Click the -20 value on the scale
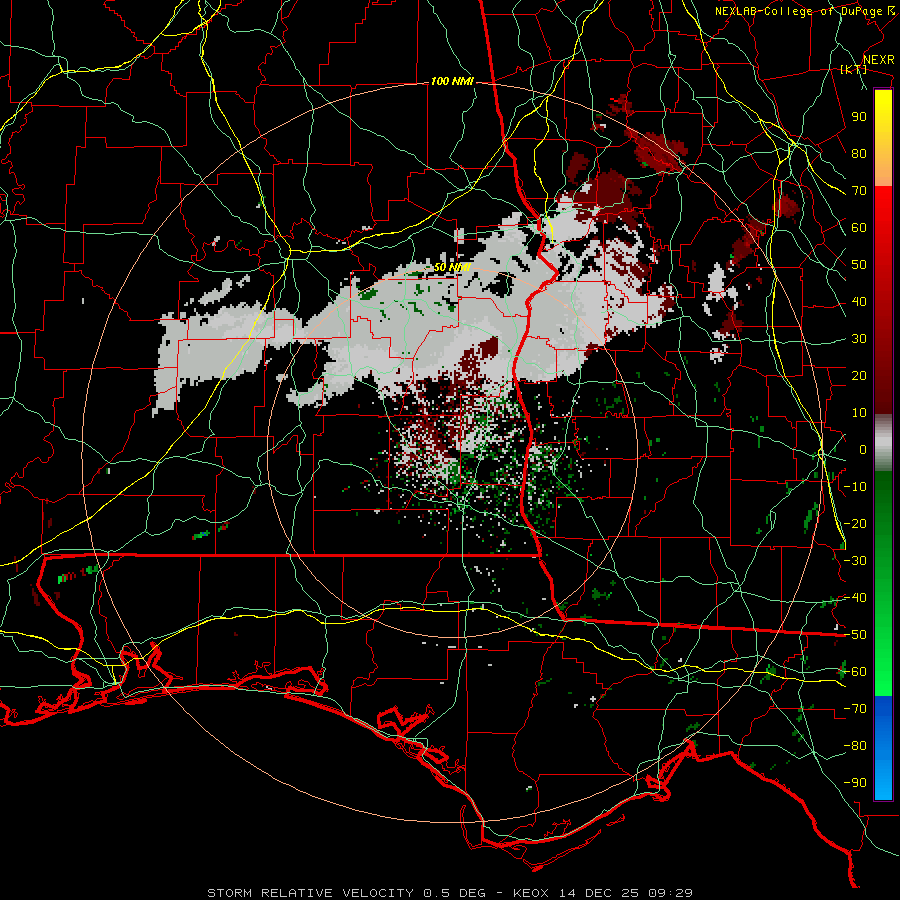Image resolution: width=900 pixels, height=900 pixels. tap(855, 523)
